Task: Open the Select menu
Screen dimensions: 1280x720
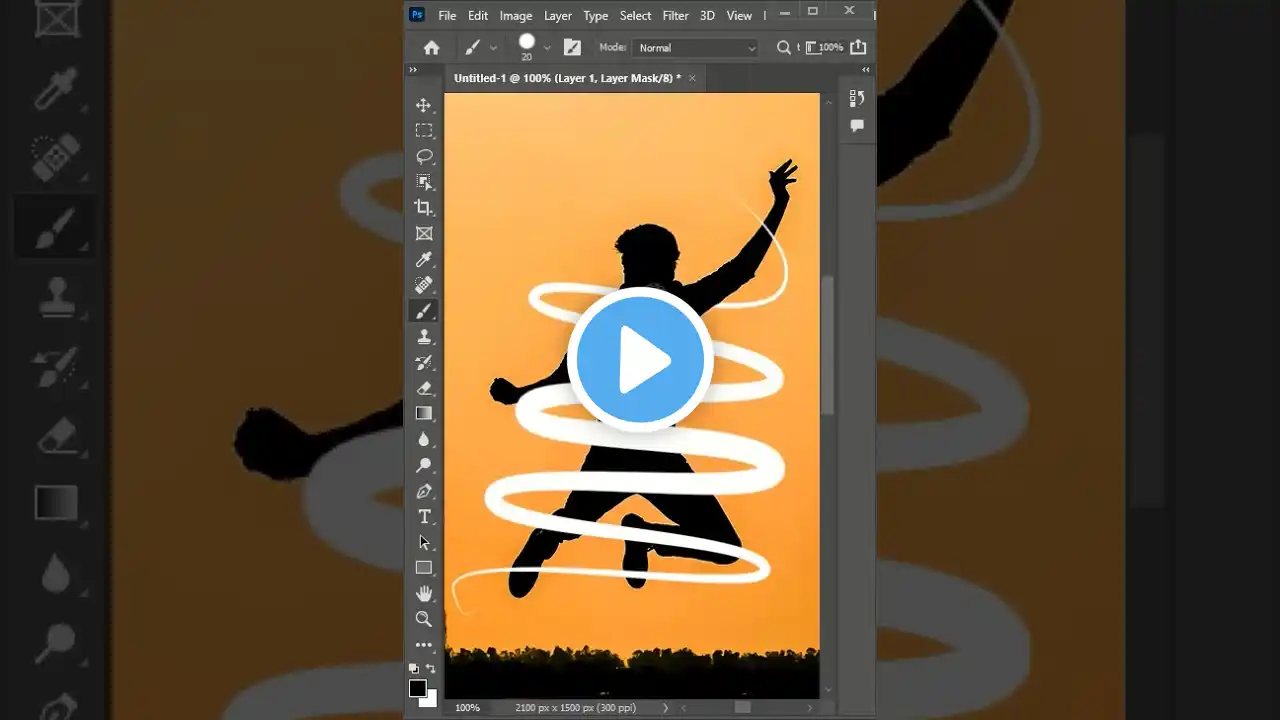Action: tap(635, 15)
